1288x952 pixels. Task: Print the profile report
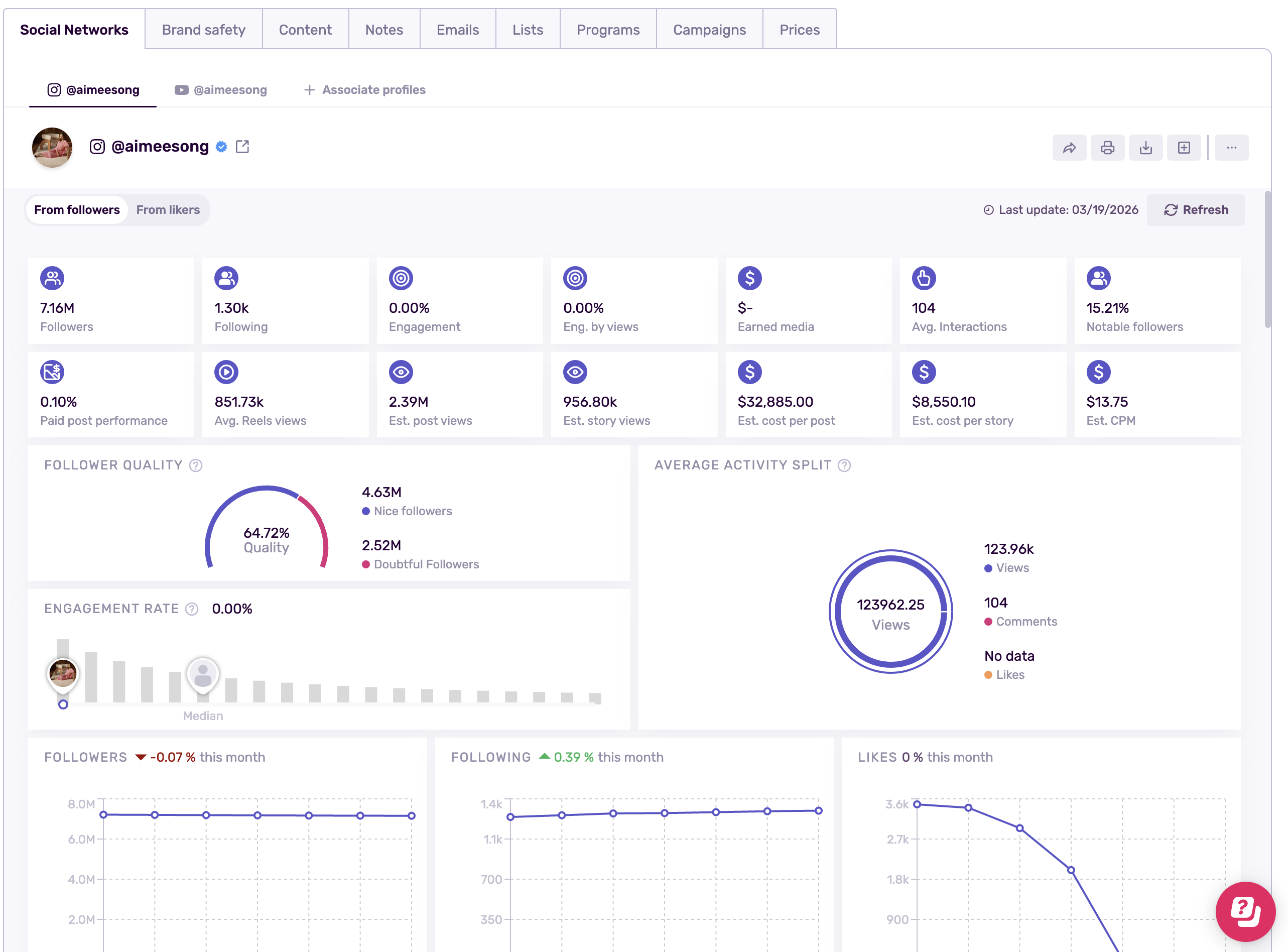pyautogui.click(x=1107, y=148)
